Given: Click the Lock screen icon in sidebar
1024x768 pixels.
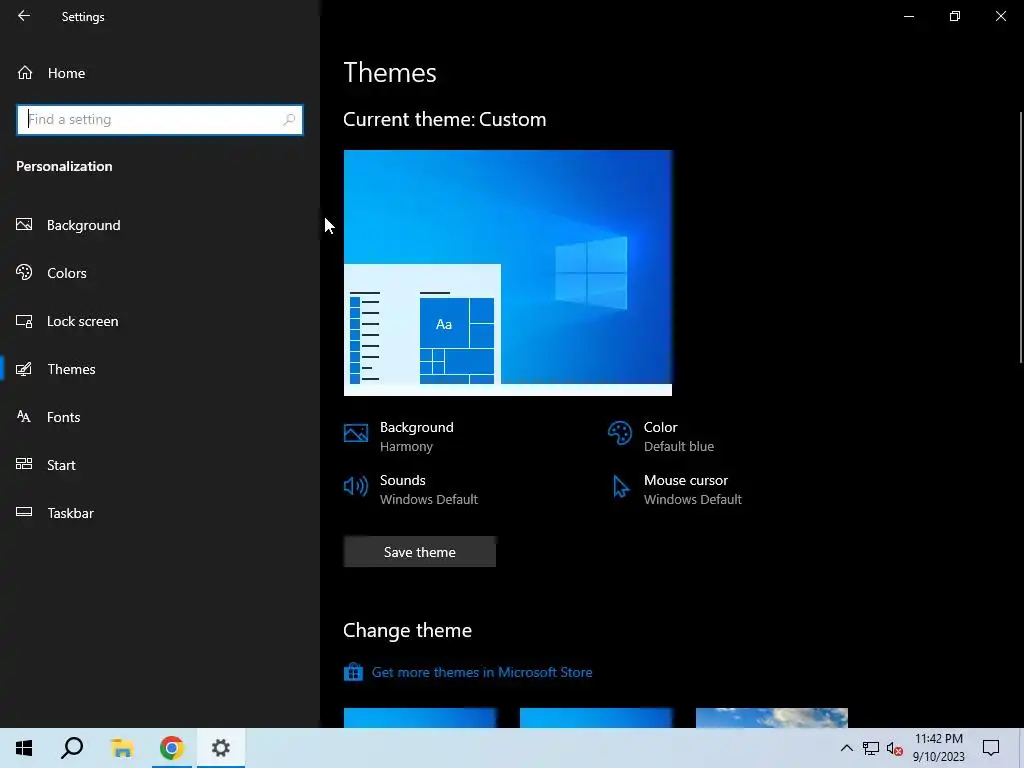Looking at the screenshot, I should [x=24, y=321].
